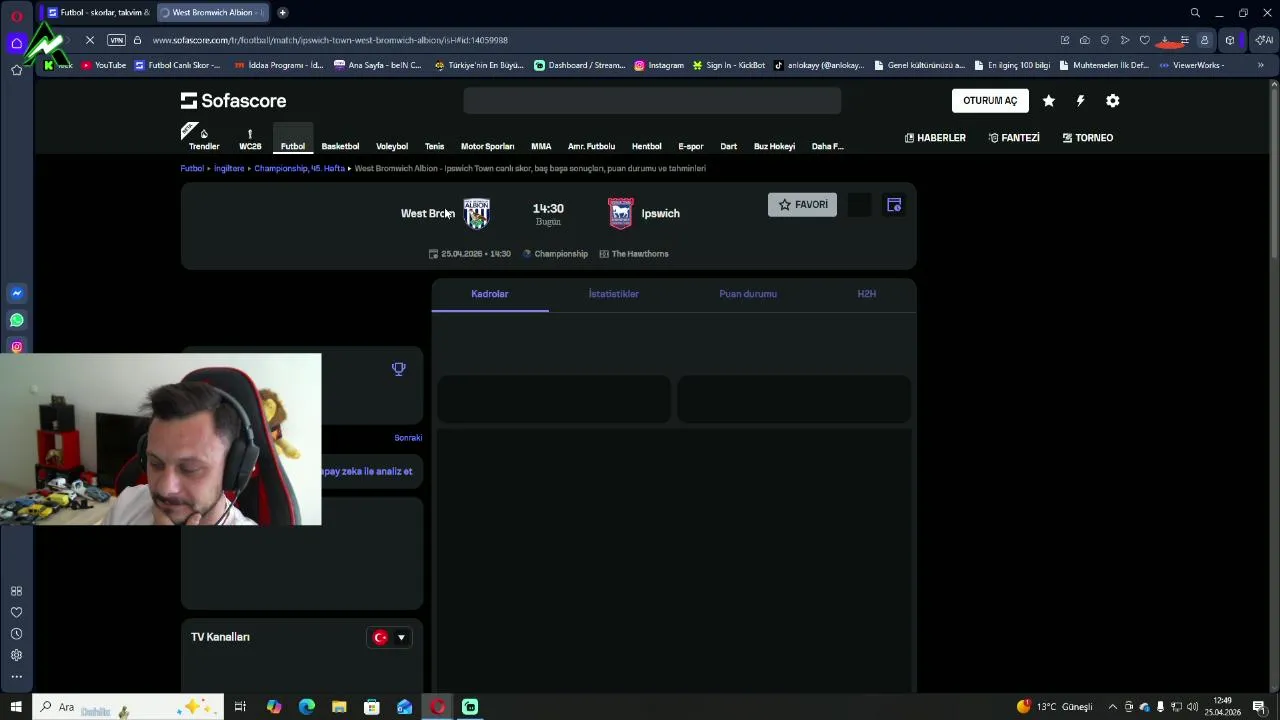Select Hentbol sport tab
Viewport: 1280px width, 720px height.
(x=646, y=146)
